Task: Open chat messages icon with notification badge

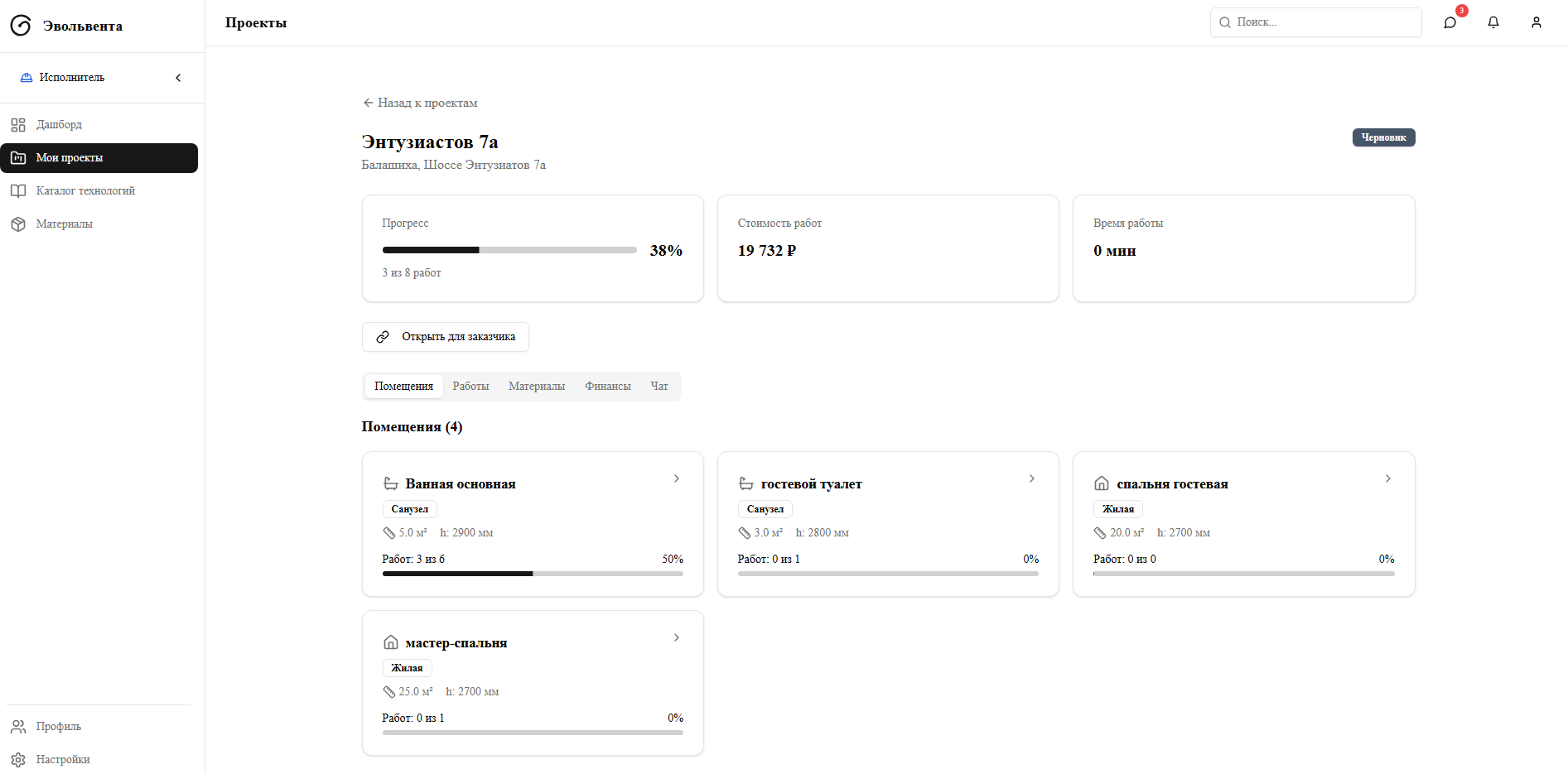Action: (x=1450, y=22)
